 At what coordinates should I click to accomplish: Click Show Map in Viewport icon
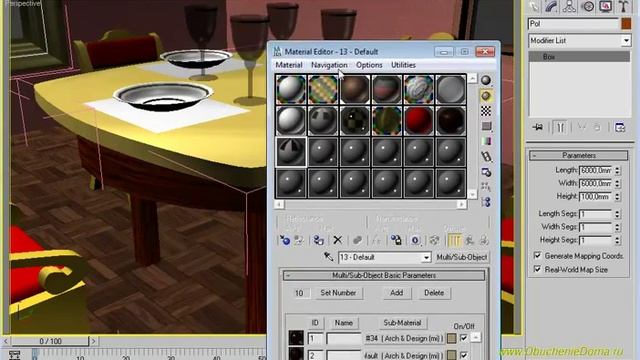click(x=434, y=240)
